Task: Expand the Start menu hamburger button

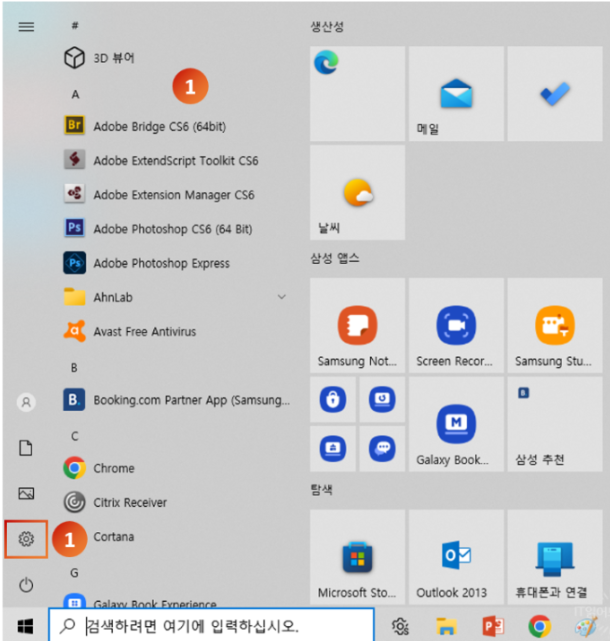Action: [26, 27]
